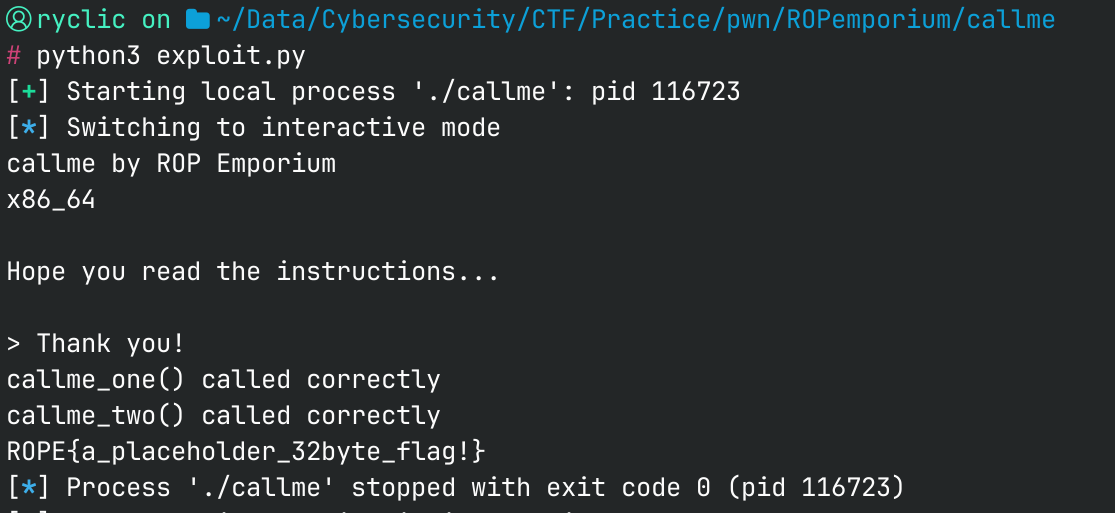Screen dimensions: 1115x513
Task: Click the green plus status marker
Action: coord(29,92)
